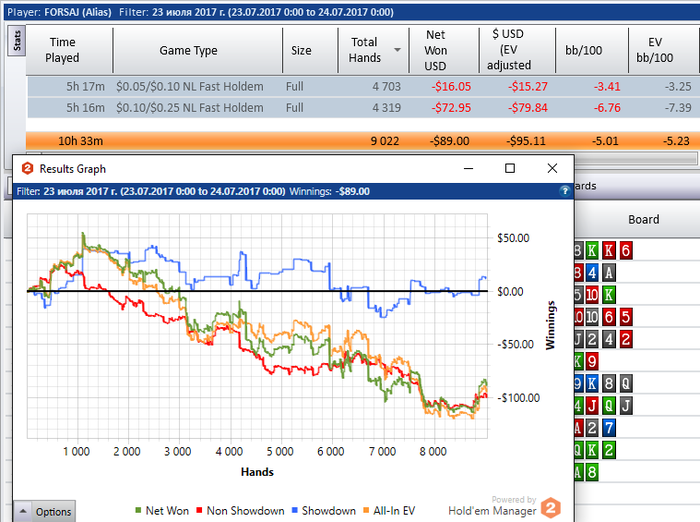Open the help icon in Results Graph filter bar
The height and width of the screenshot is (522, 700).
point(565,191)
